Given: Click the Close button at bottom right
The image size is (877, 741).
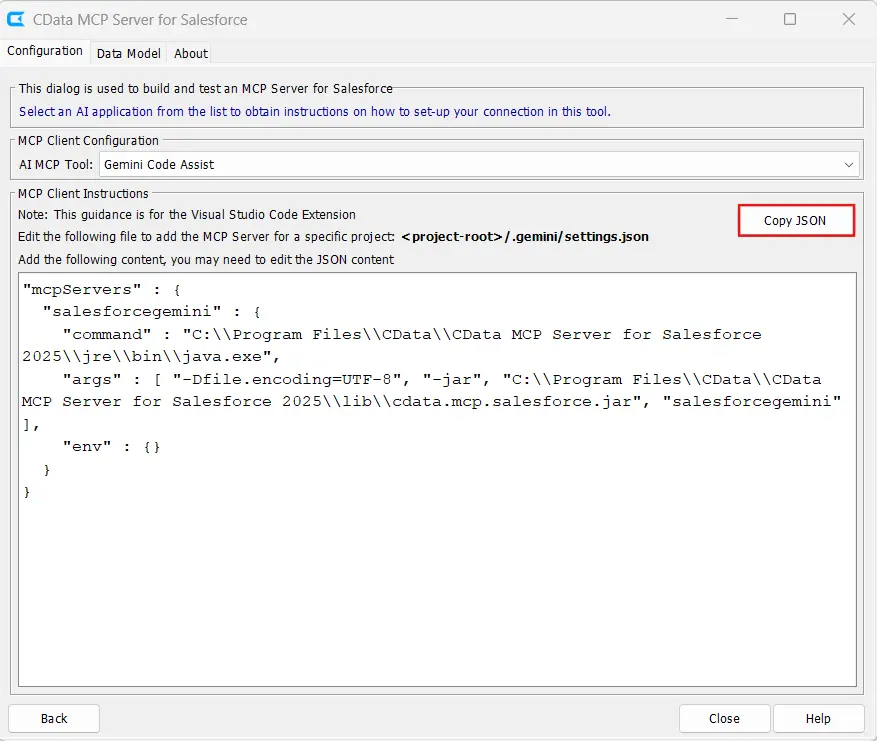Looking at the screenshot, I should [x=724, y=718].
